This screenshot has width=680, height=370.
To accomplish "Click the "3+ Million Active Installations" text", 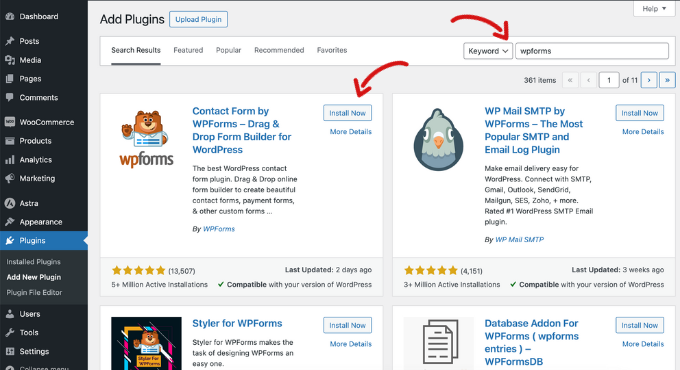I will [x=451, y=285].
